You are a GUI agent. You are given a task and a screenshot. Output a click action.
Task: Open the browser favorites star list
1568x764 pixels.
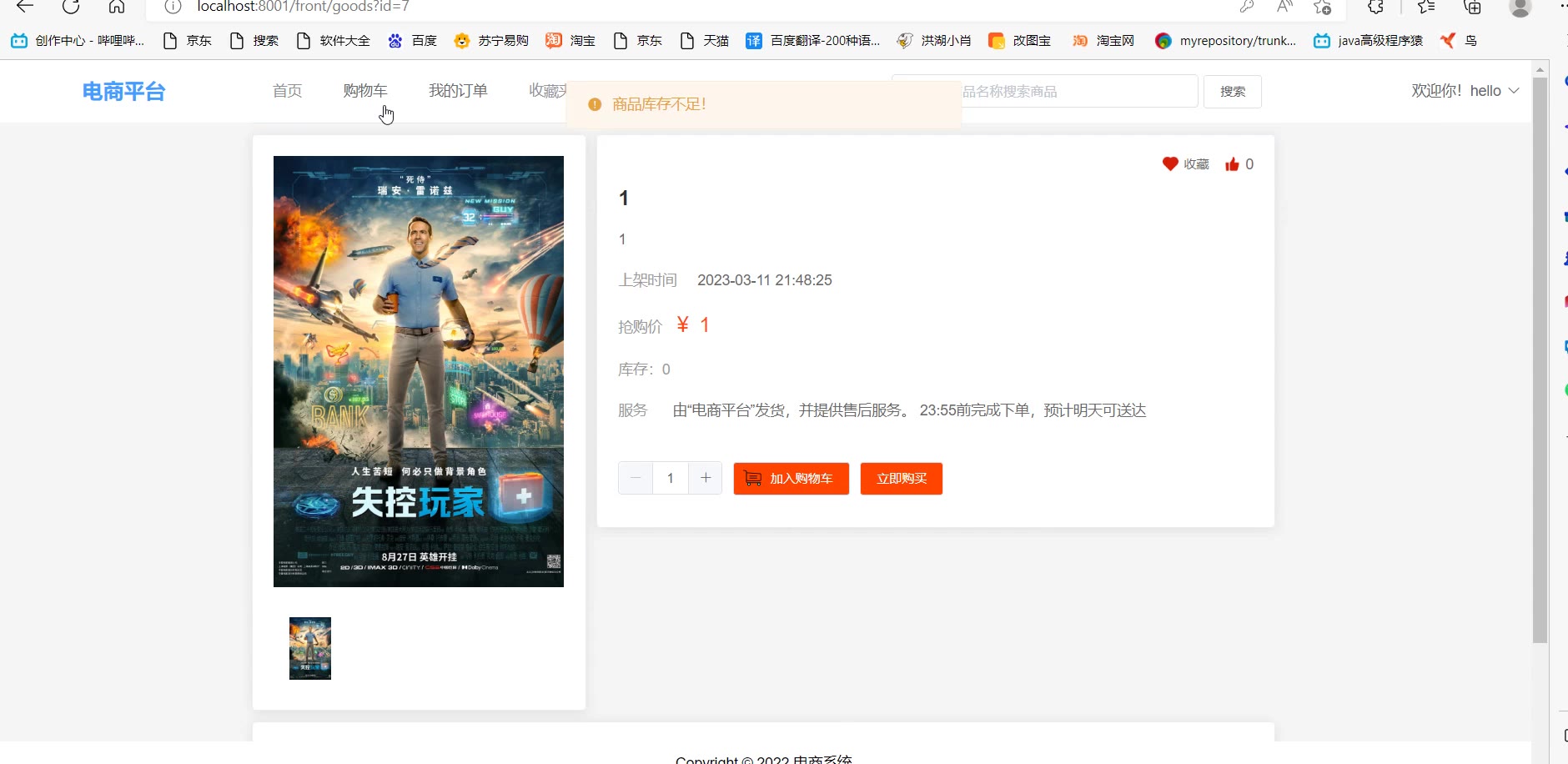coord(1426,7)
